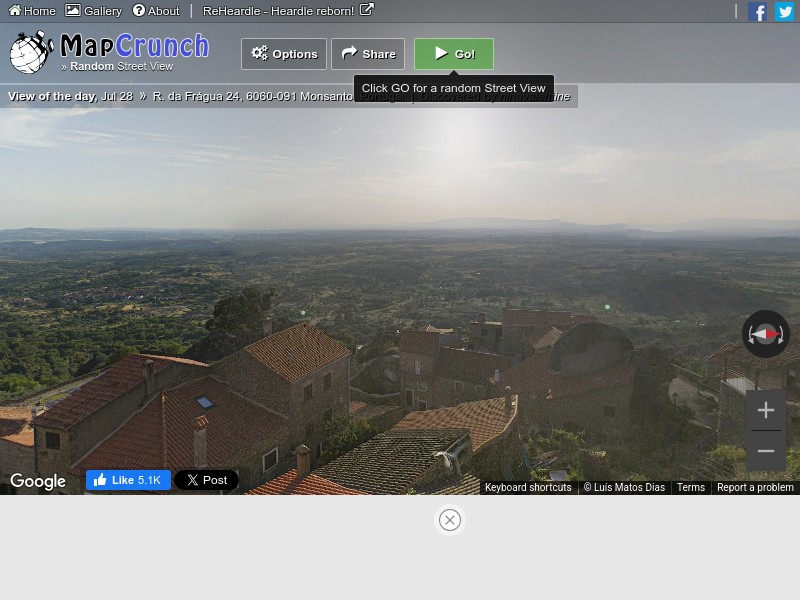This screenshot has height=600, width=800.
Task: Open the Share dialog
Action: (368, 54)
